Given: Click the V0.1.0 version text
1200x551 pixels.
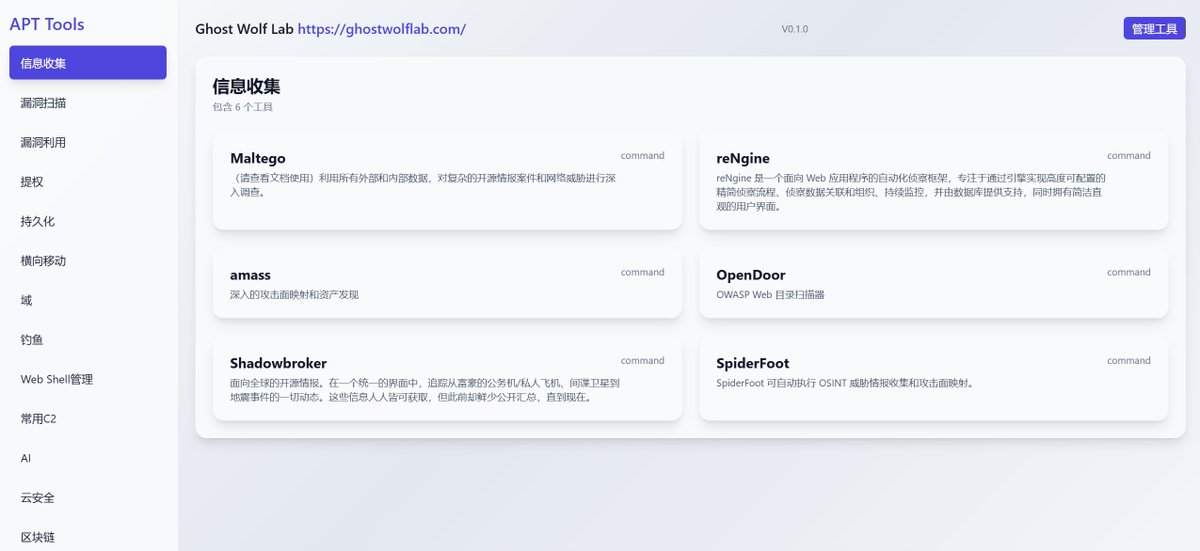Looking at the screenshot, I should coord(795,29).
